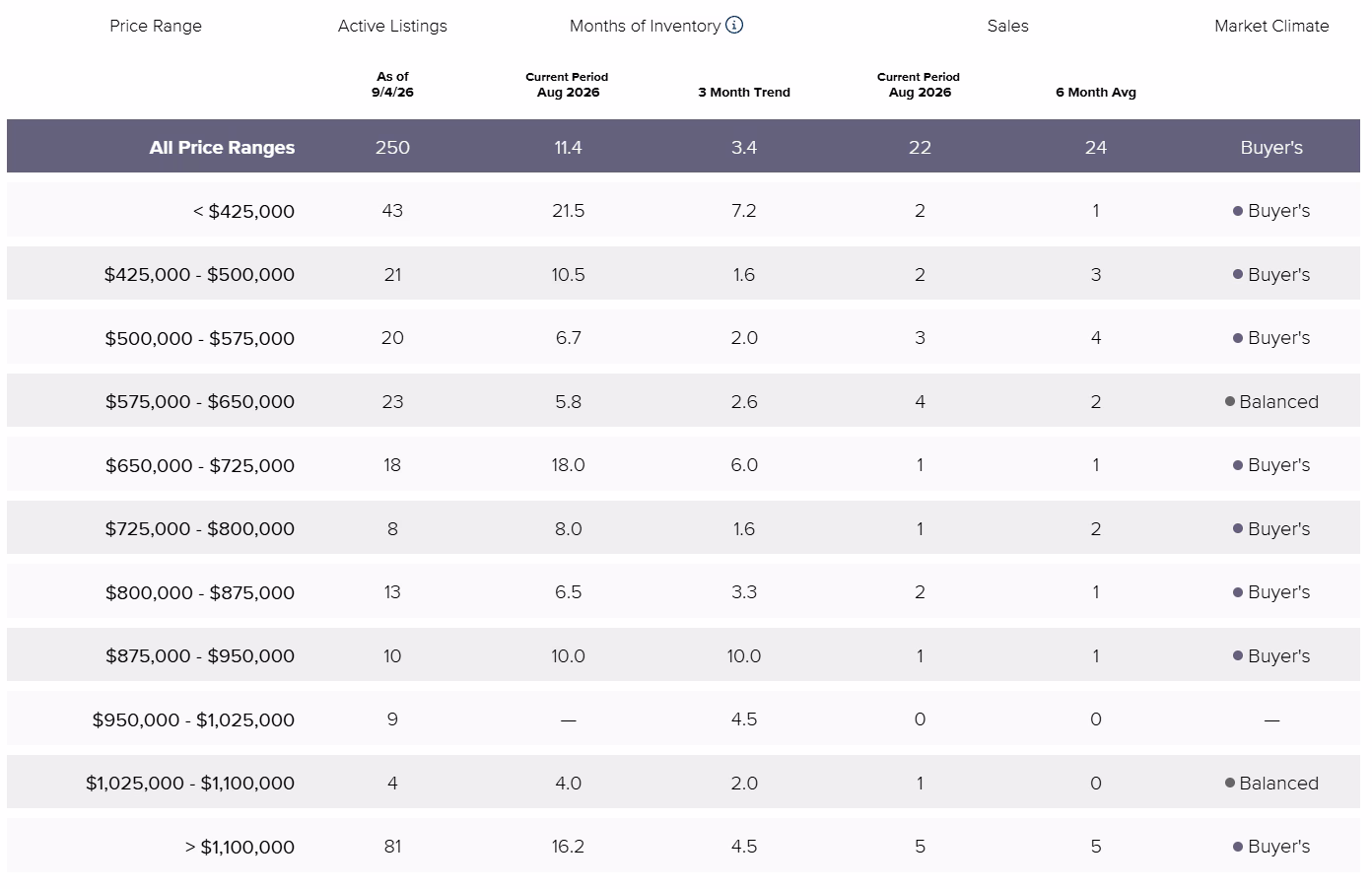Click the Buyer's dot in $875,000 - $950,000 row
This screenshot has width=1372, height=889.
coord(1238,655)
